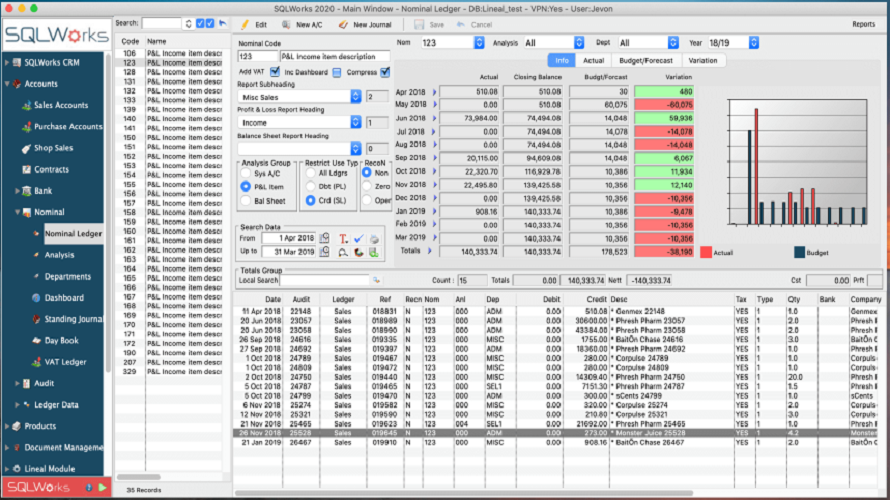Open calendar picker for Up to date
Screen dimensions: 890x500
point(324,251)
